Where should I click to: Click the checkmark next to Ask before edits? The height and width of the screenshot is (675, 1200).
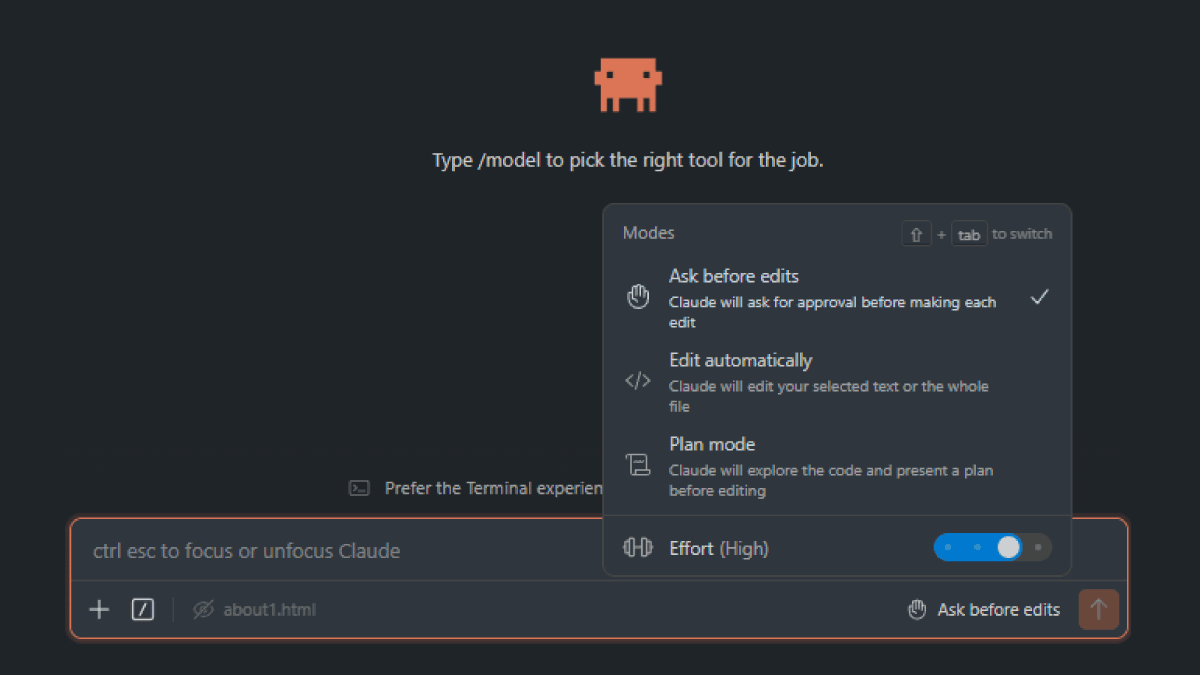coord(1040,297)
